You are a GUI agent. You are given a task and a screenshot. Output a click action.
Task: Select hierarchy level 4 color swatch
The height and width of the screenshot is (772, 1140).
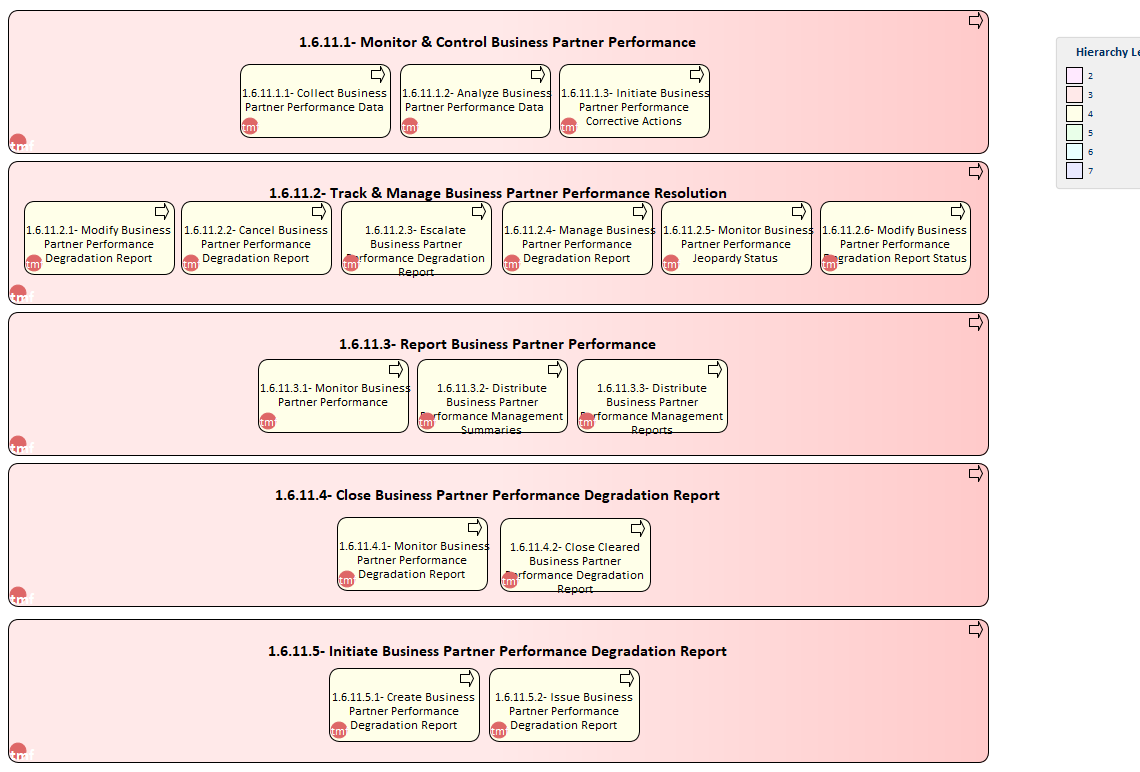click(x=1075, y=113)
